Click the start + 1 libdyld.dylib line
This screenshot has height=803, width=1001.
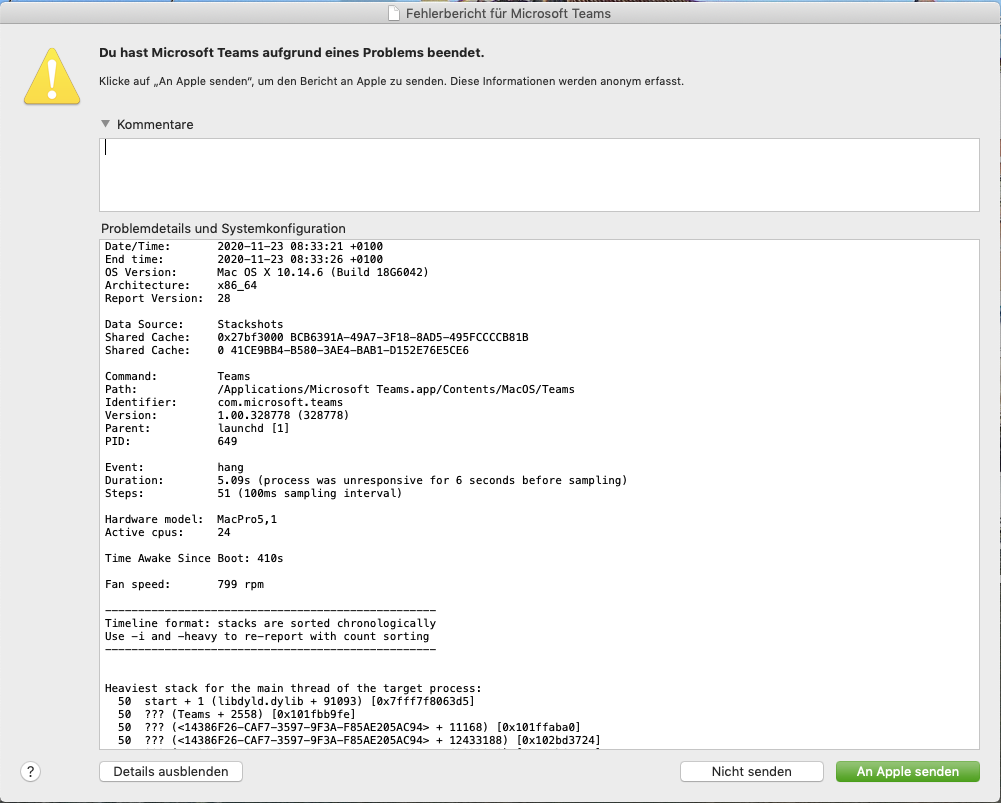click(x=296, y=701)
